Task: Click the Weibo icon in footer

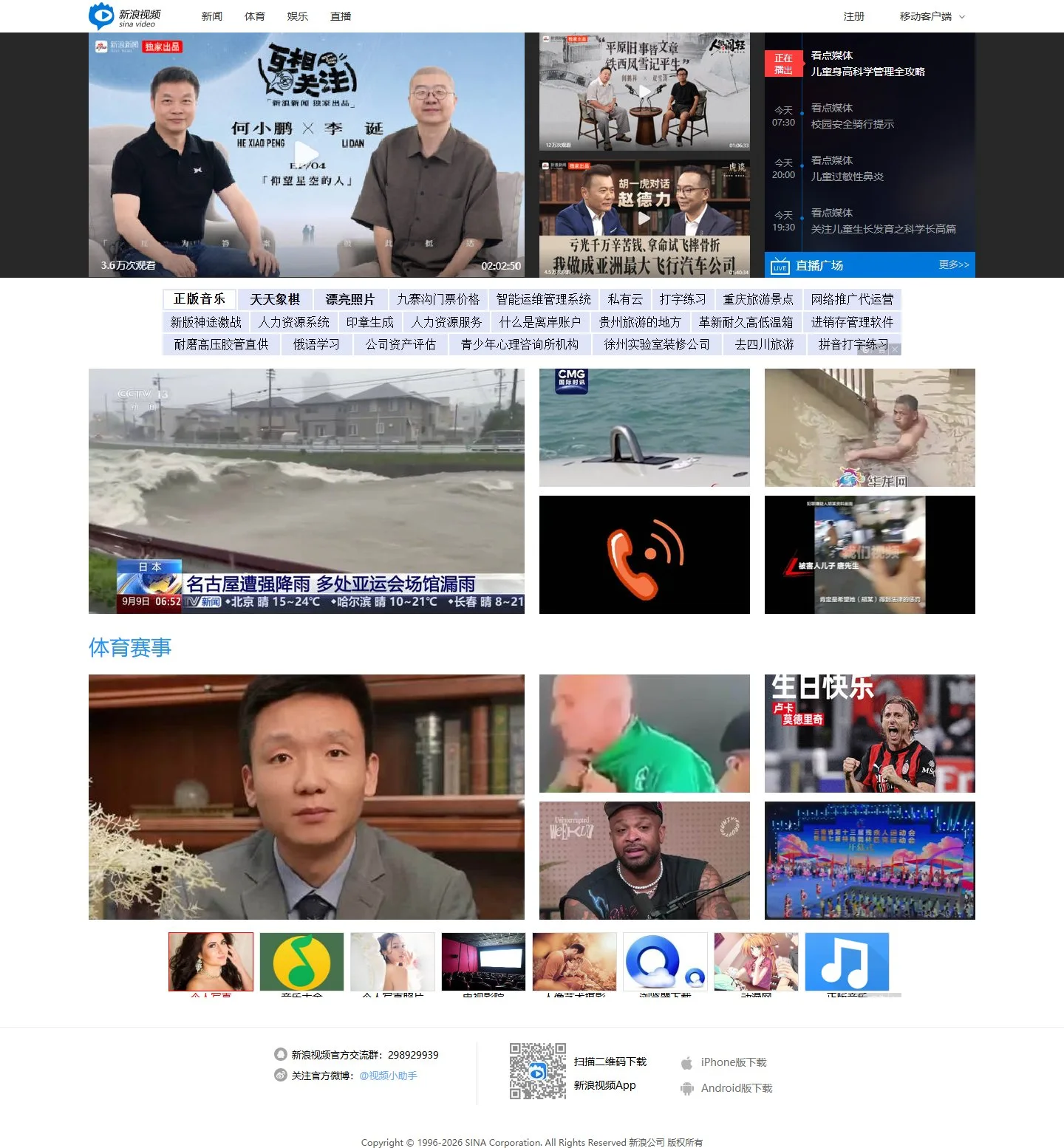Action: tap(280, 1075)
